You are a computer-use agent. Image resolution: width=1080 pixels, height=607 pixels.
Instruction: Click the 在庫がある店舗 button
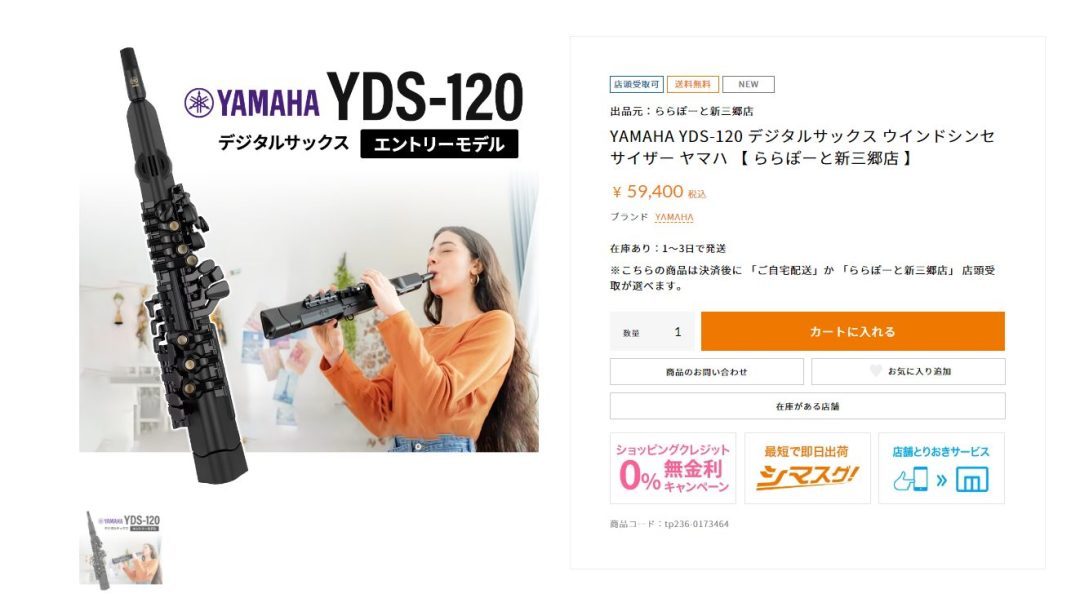(x=807, y=407)
